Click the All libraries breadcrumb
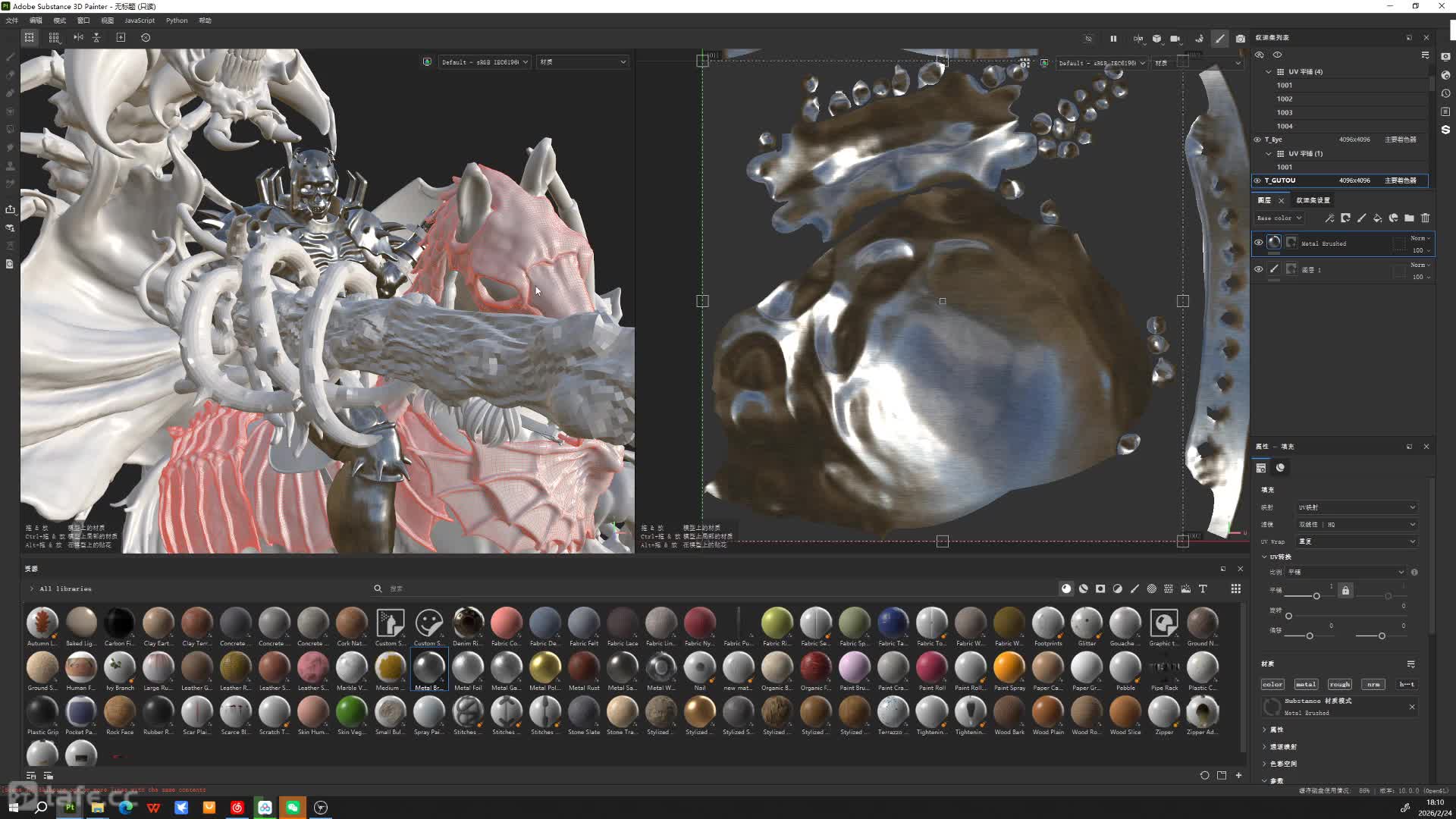Image resolution: width=1456 pixels, height=819 pixels. coord(65,588)
